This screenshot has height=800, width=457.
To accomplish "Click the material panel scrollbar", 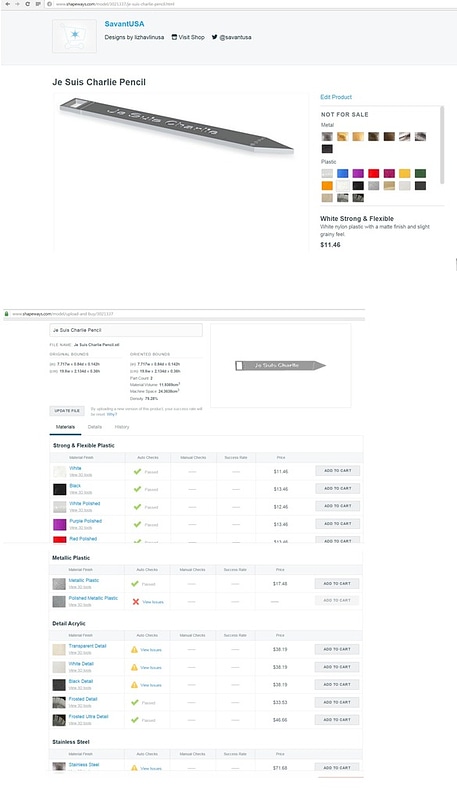I will pyautogui.click(x=442, y=145).
